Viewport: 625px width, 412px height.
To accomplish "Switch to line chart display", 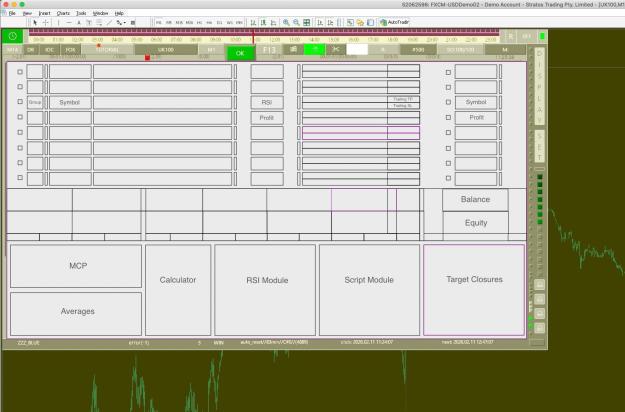I will pyautogui.click(x=273, y=23).
